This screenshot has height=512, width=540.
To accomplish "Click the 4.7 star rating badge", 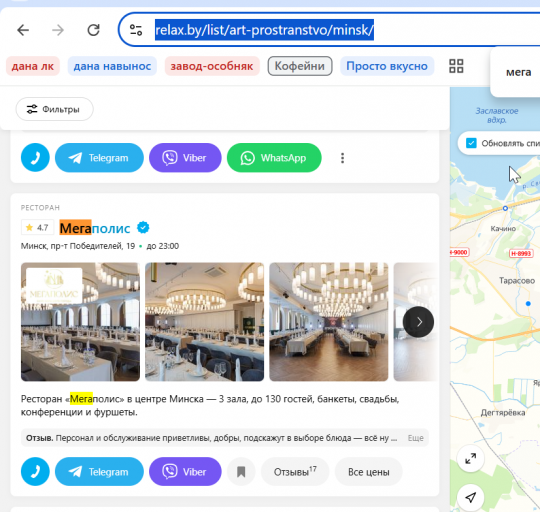I will coord(37,227).
